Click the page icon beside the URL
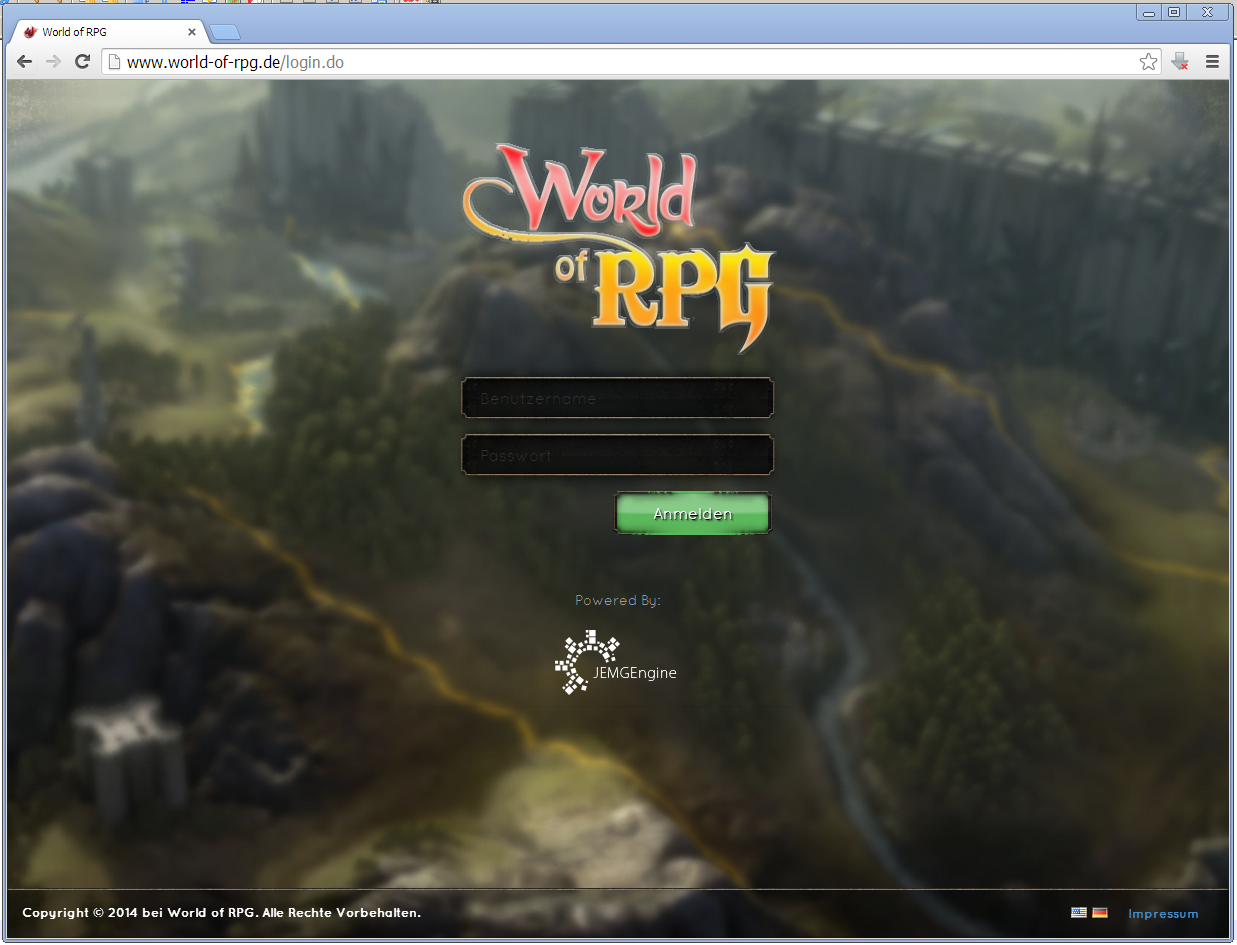Image resolution: width=1237 pixels, height=945 pixels. point(114,62)
